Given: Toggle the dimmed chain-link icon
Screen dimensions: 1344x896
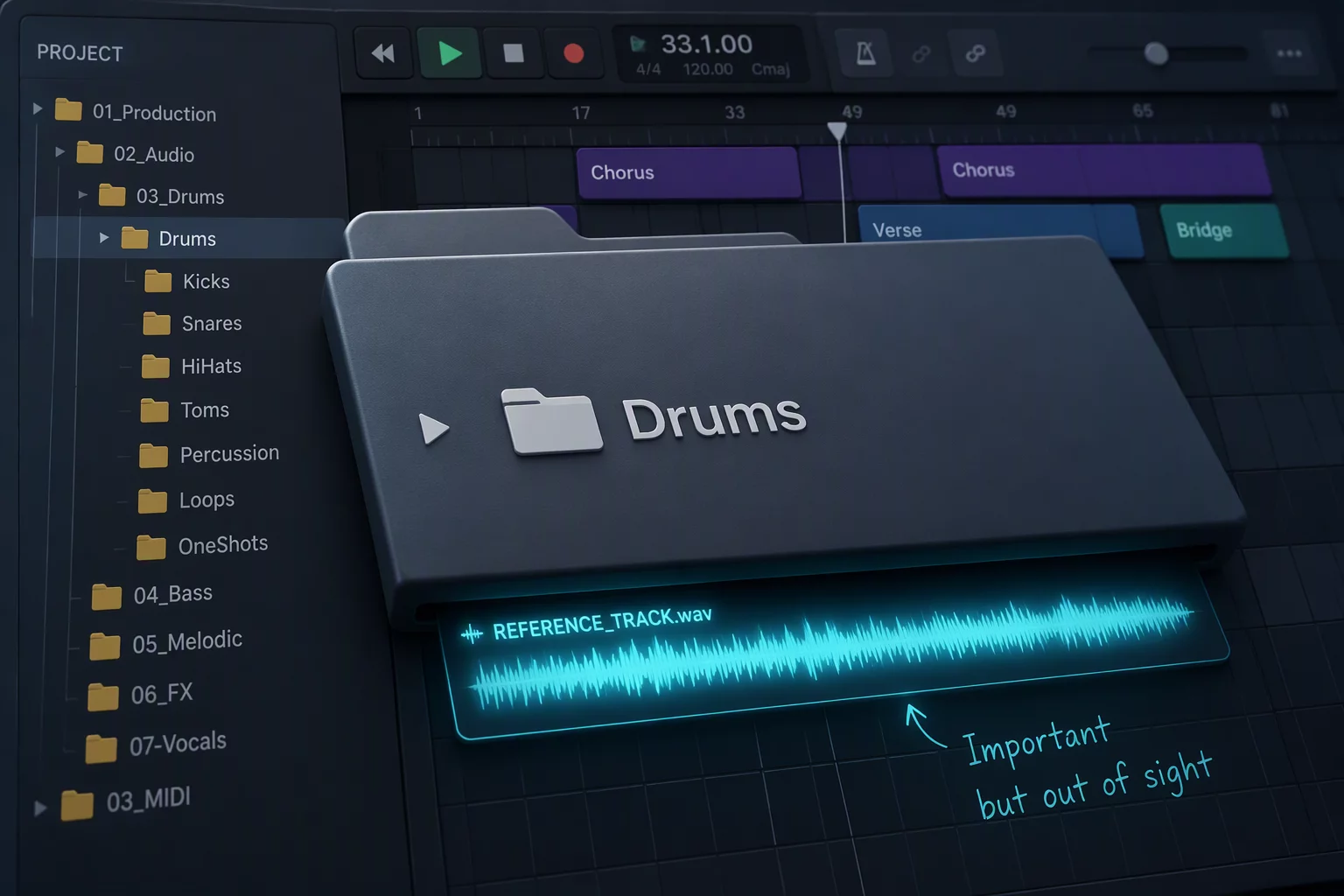Looking at the screenshot, I should point(921,54).
